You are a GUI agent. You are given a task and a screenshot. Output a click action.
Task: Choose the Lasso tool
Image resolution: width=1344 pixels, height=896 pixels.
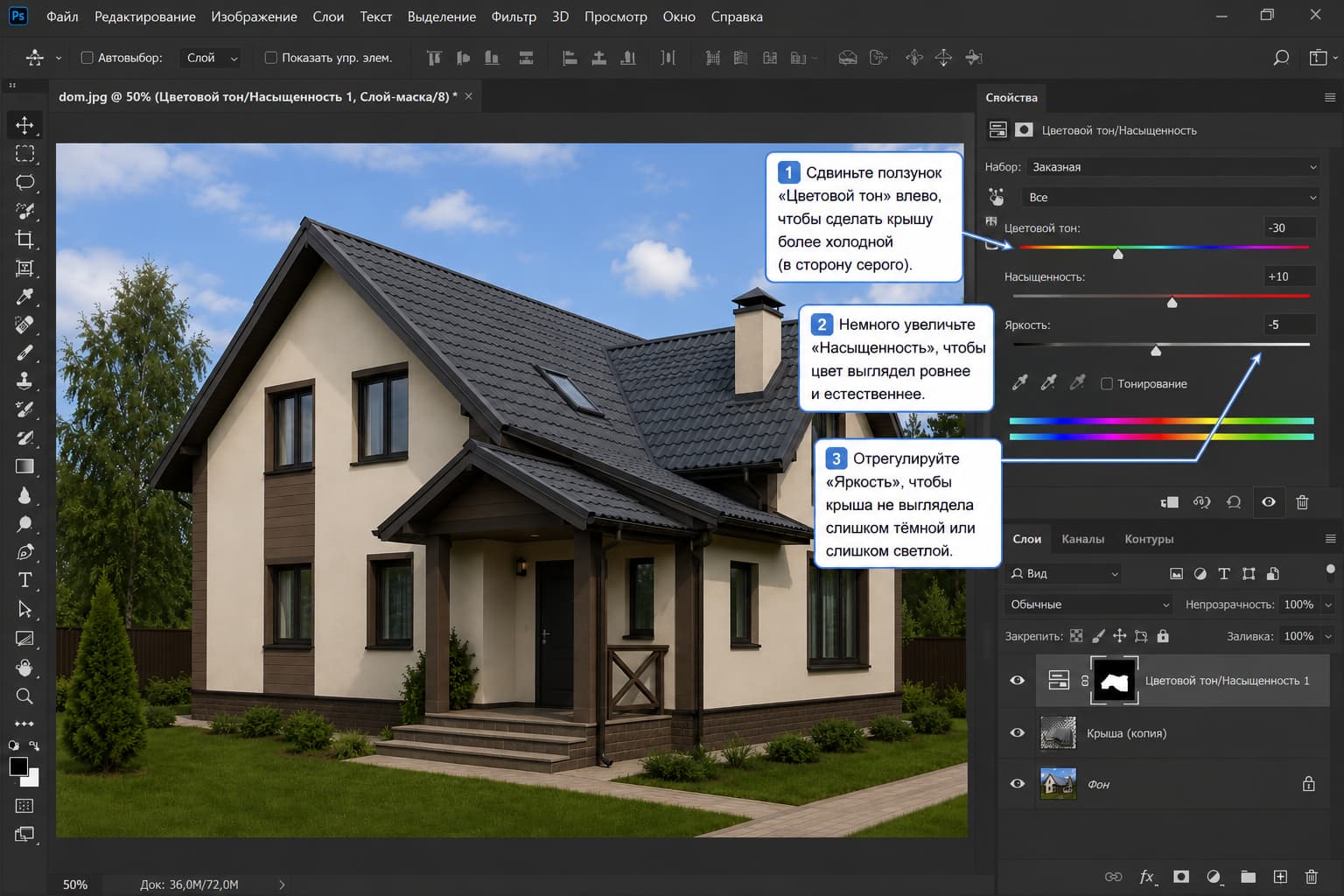click(24, 182)
